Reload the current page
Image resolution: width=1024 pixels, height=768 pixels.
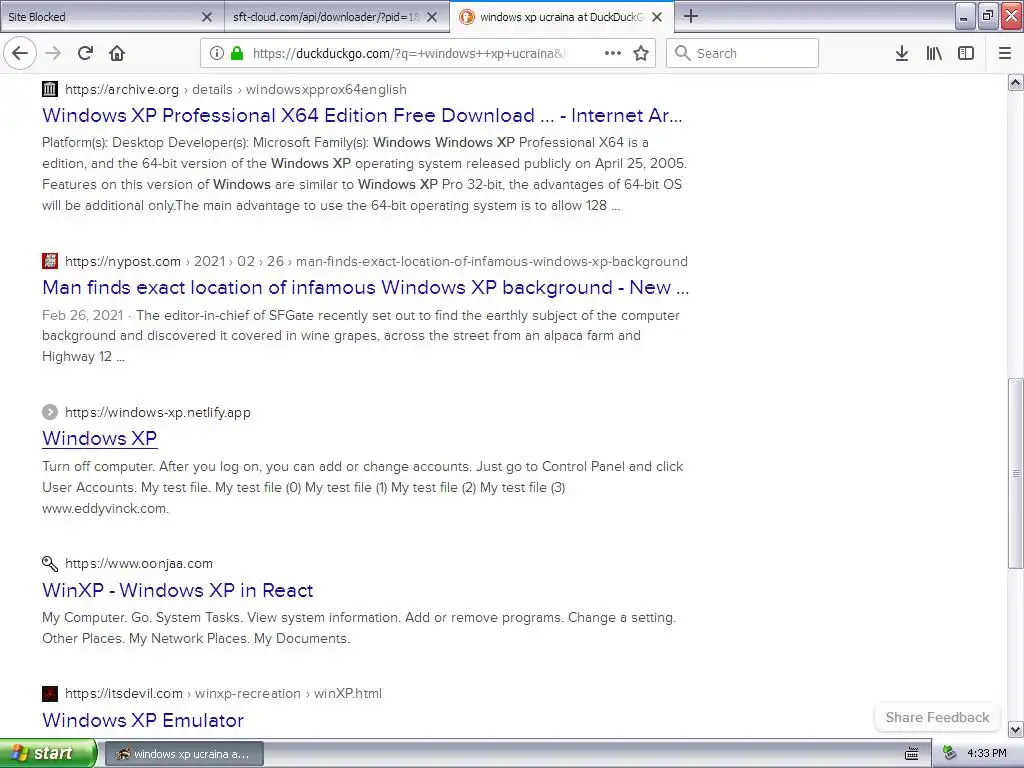(x=85, y=53)
